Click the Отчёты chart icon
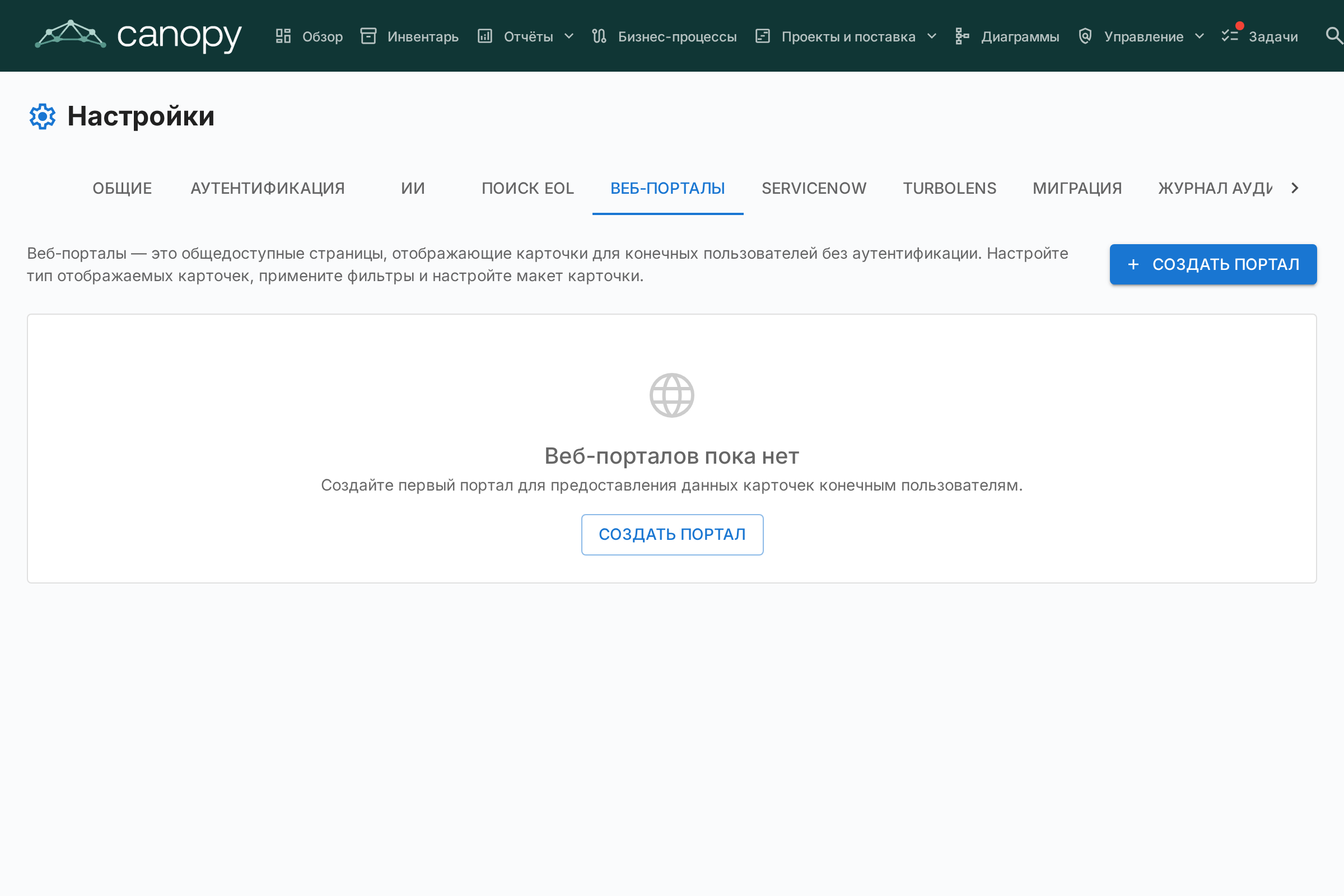 coord(484,36)
